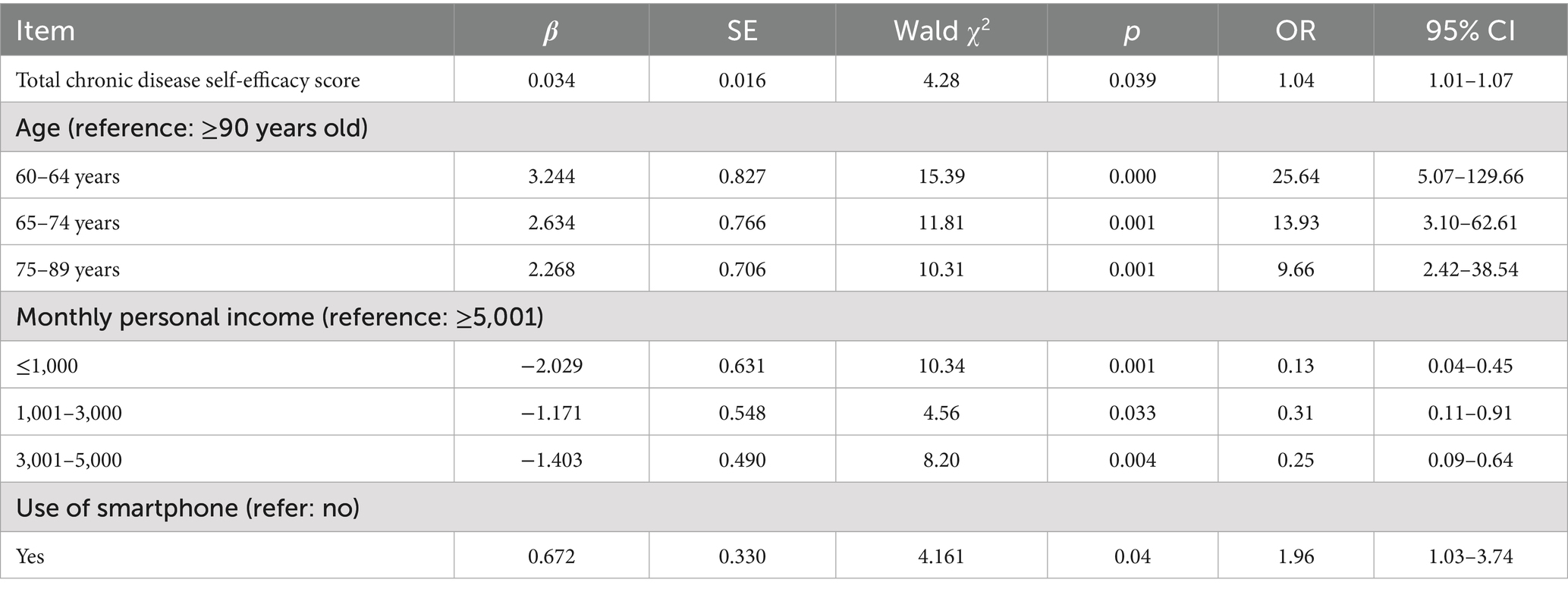Click the confidence interval cell 5.07–129.66
1568x592 pixels.
click(1470, 177)
